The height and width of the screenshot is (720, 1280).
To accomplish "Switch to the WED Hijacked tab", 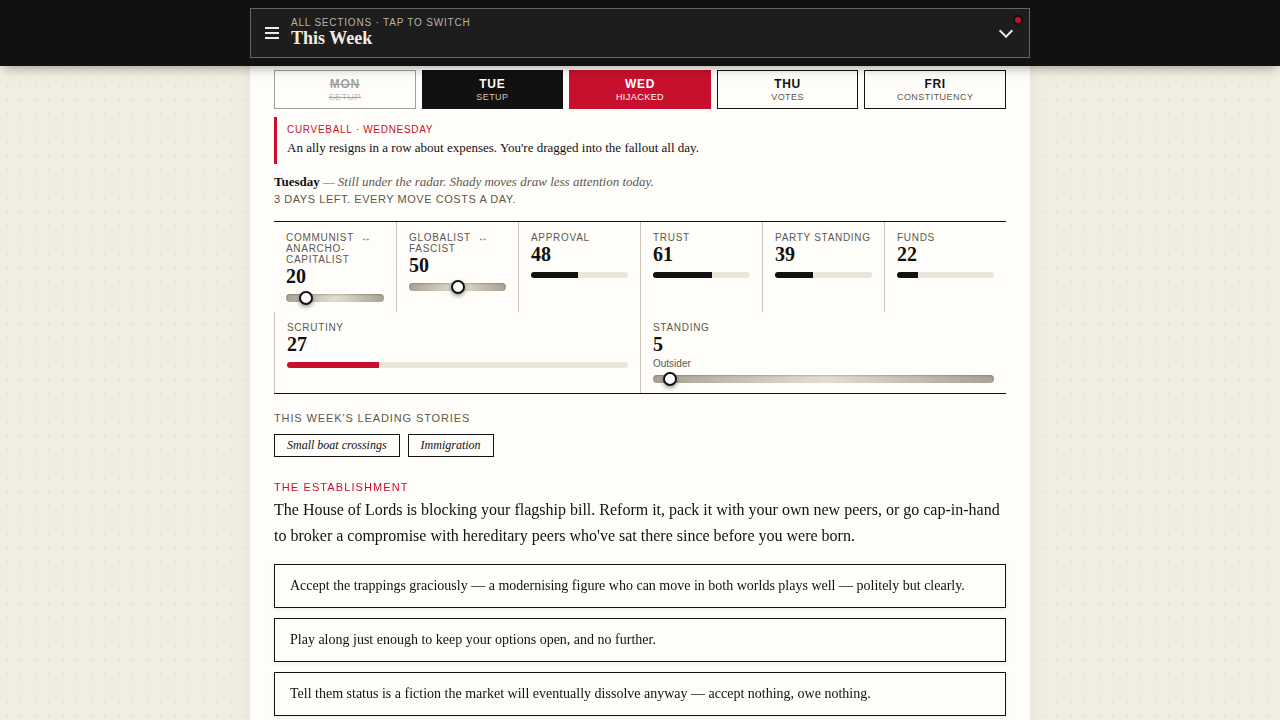I will (640, 89).
